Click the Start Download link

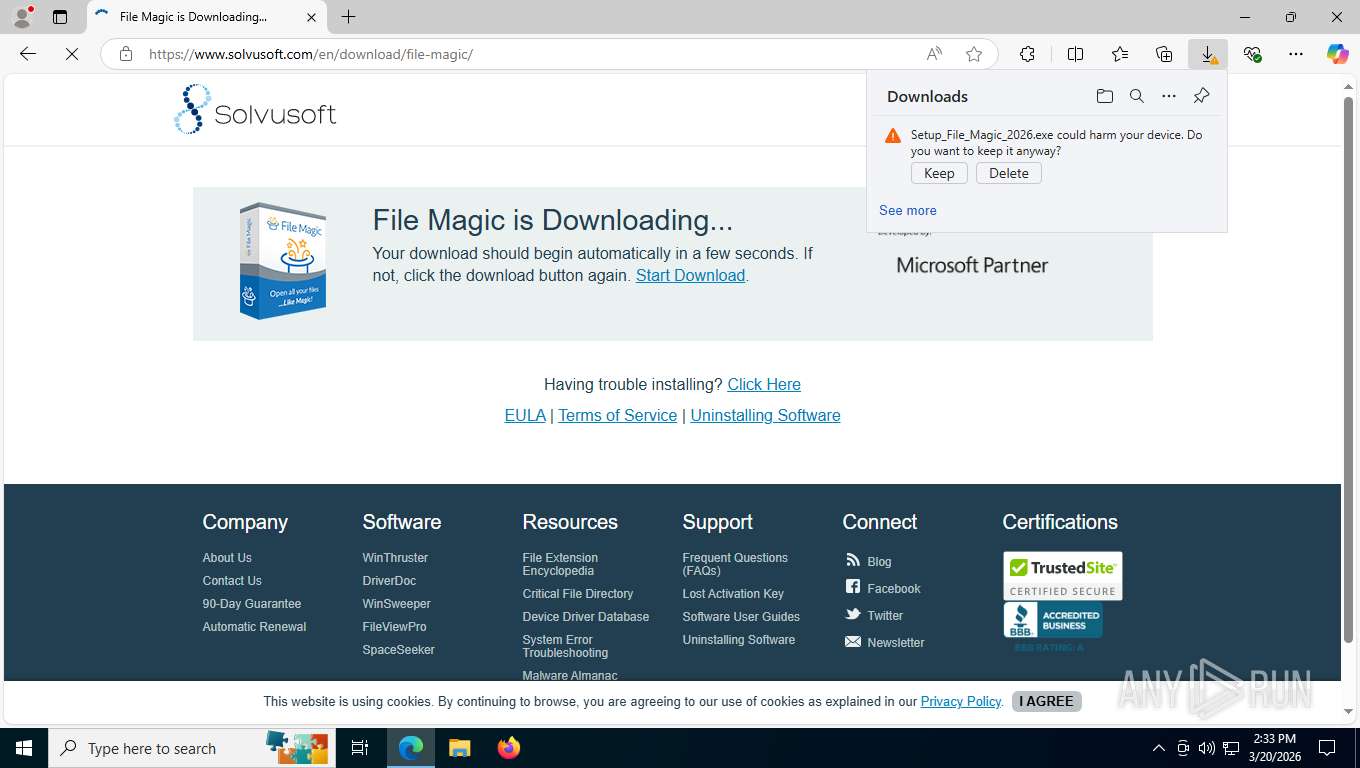click(690, 275)
